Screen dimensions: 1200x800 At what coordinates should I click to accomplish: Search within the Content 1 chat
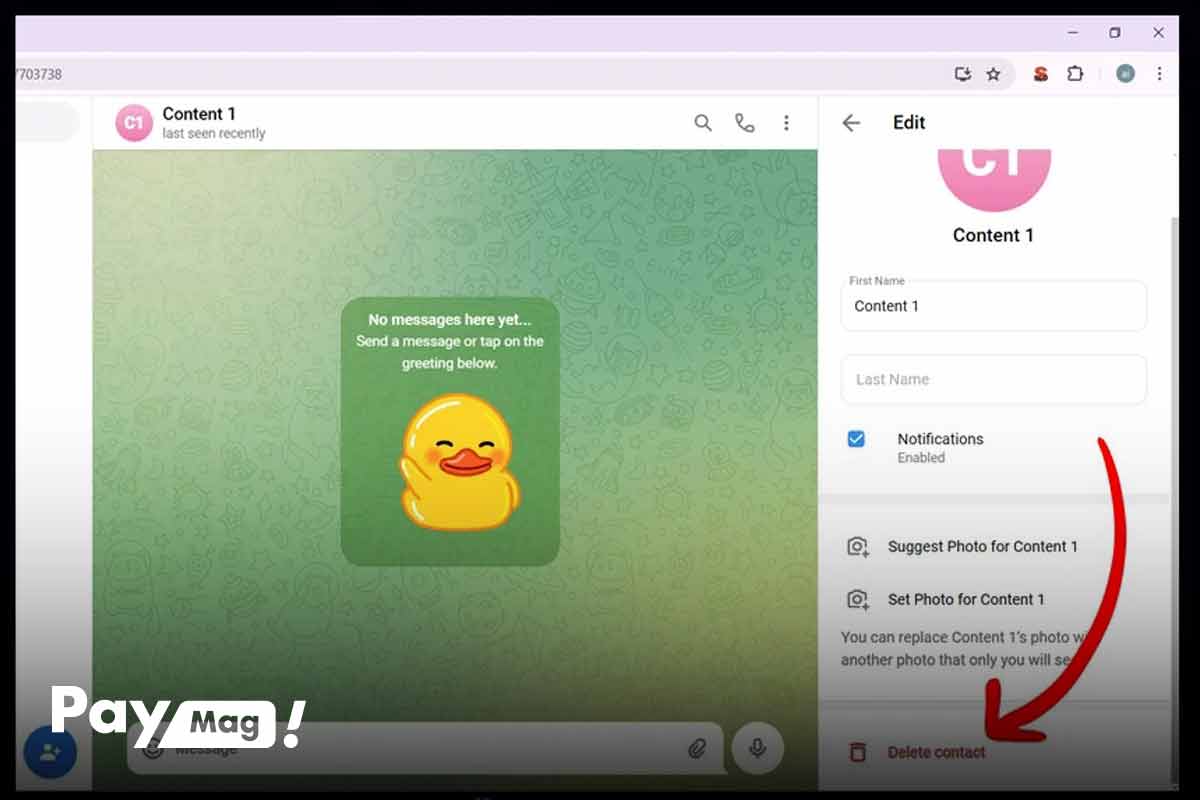pos(703,123)
